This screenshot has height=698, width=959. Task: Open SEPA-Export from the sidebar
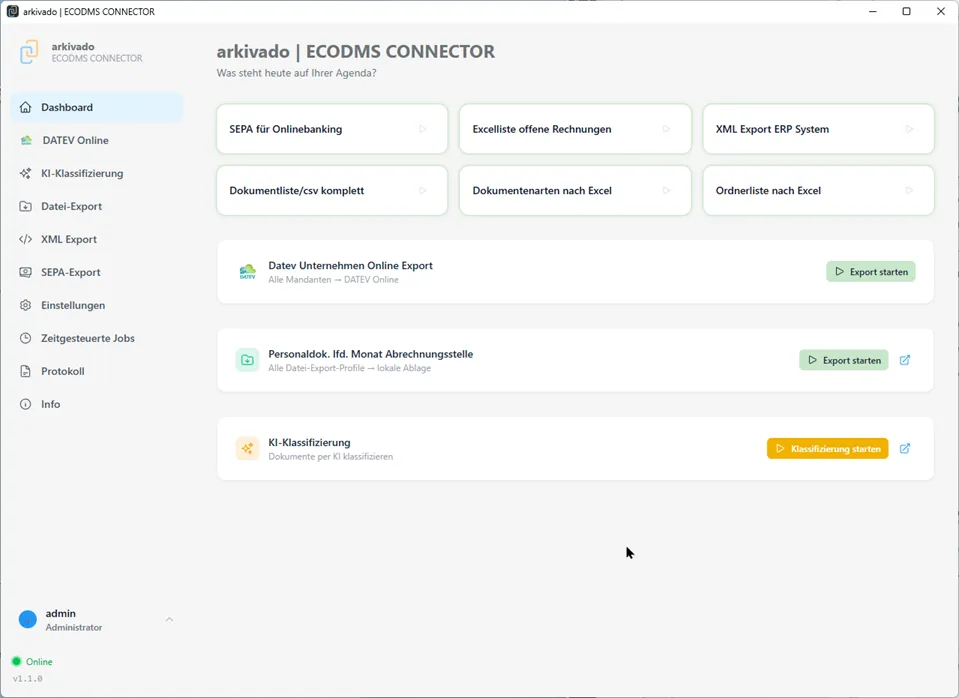tap(97, 272)
